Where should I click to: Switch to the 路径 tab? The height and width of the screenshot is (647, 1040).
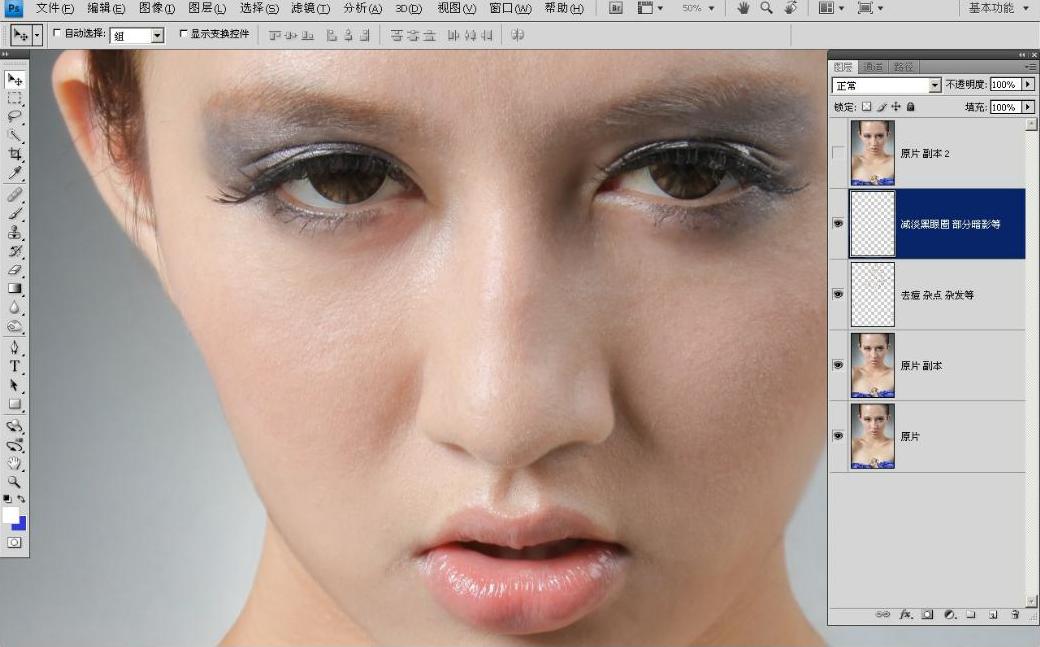(x=903, y=66)
